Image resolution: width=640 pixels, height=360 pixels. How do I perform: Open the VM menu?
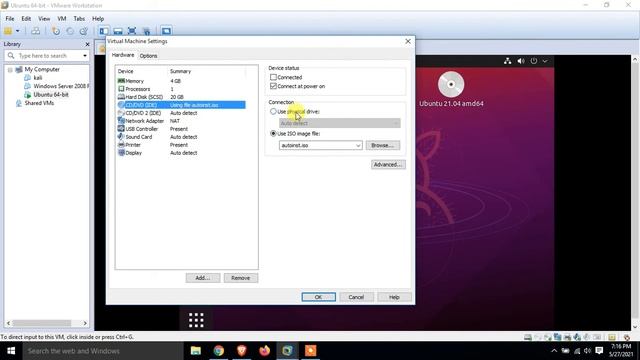click(62, 19)
